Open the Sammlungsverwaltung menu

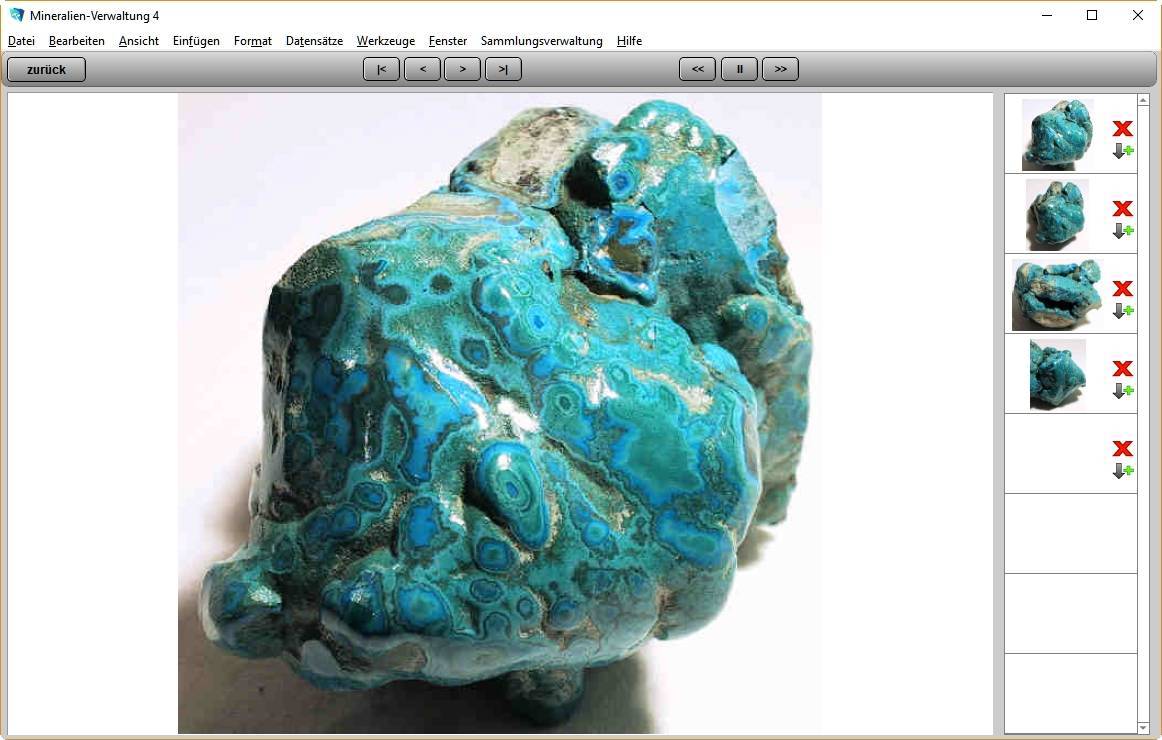(541, 41)
